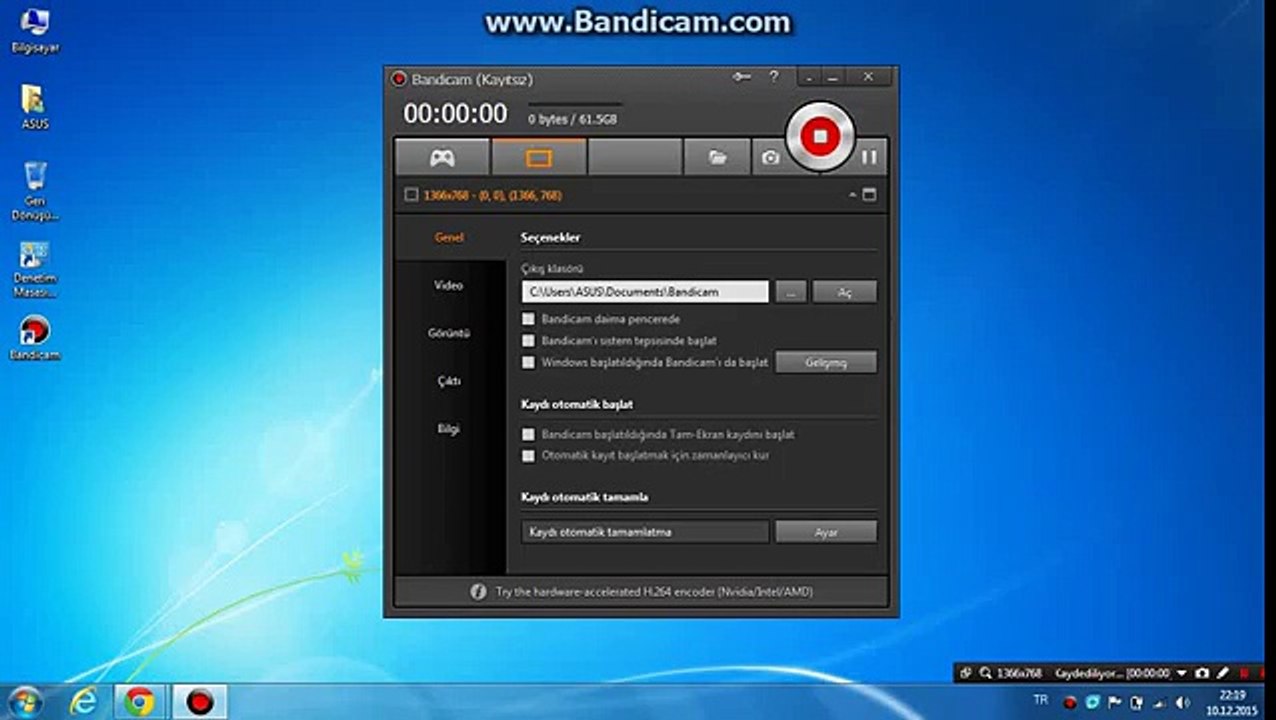Viewport: 1276px width, 720px height.
Task: Select the ASUS folder desktop icon
Action: point(34,107)
